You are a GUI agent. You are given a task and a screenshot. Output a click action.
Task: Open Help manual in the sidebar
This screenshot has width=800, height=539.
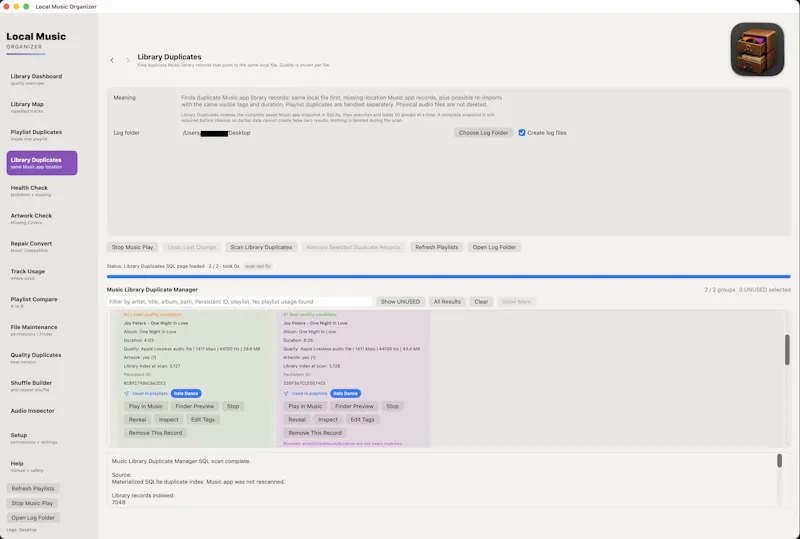coord(42,466)
